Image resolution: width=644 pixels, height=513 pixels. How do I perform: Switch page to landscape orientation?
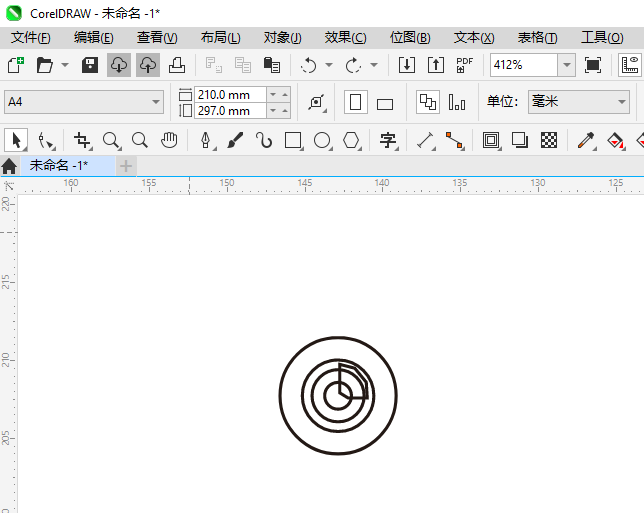385,103
